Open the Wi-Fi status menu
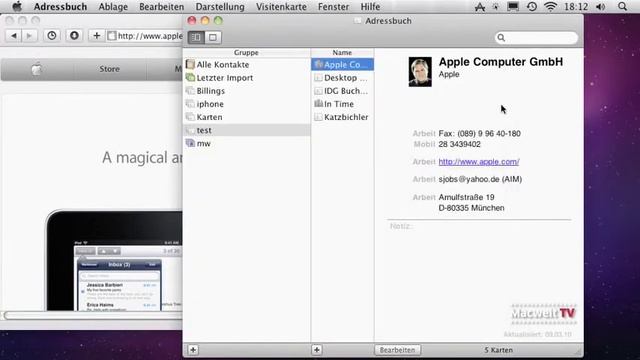 (x=551, y=7)
